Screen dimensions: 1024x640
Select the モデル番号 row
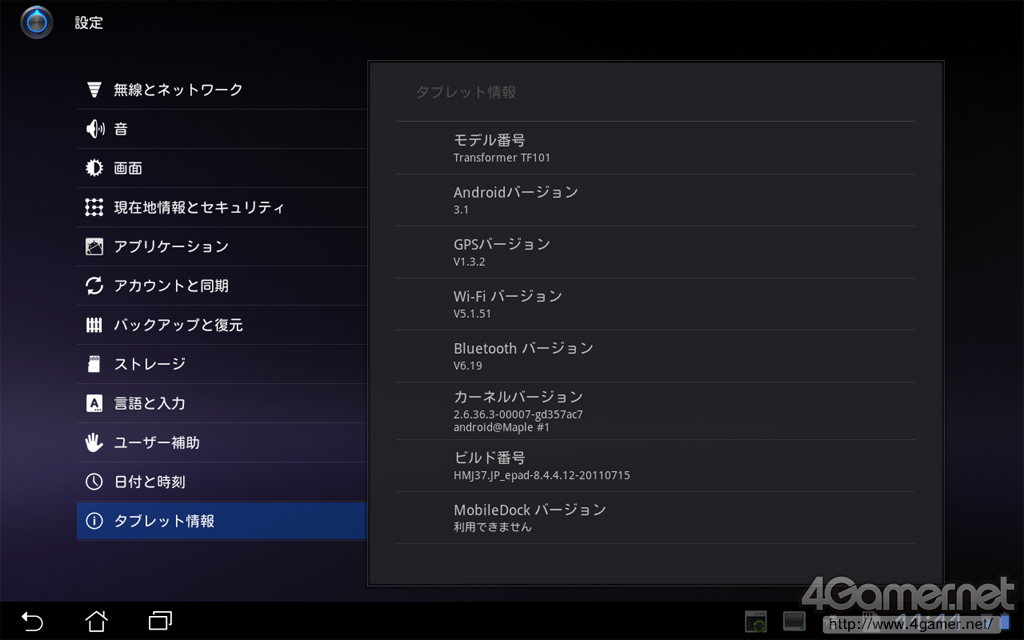(655, 148)
